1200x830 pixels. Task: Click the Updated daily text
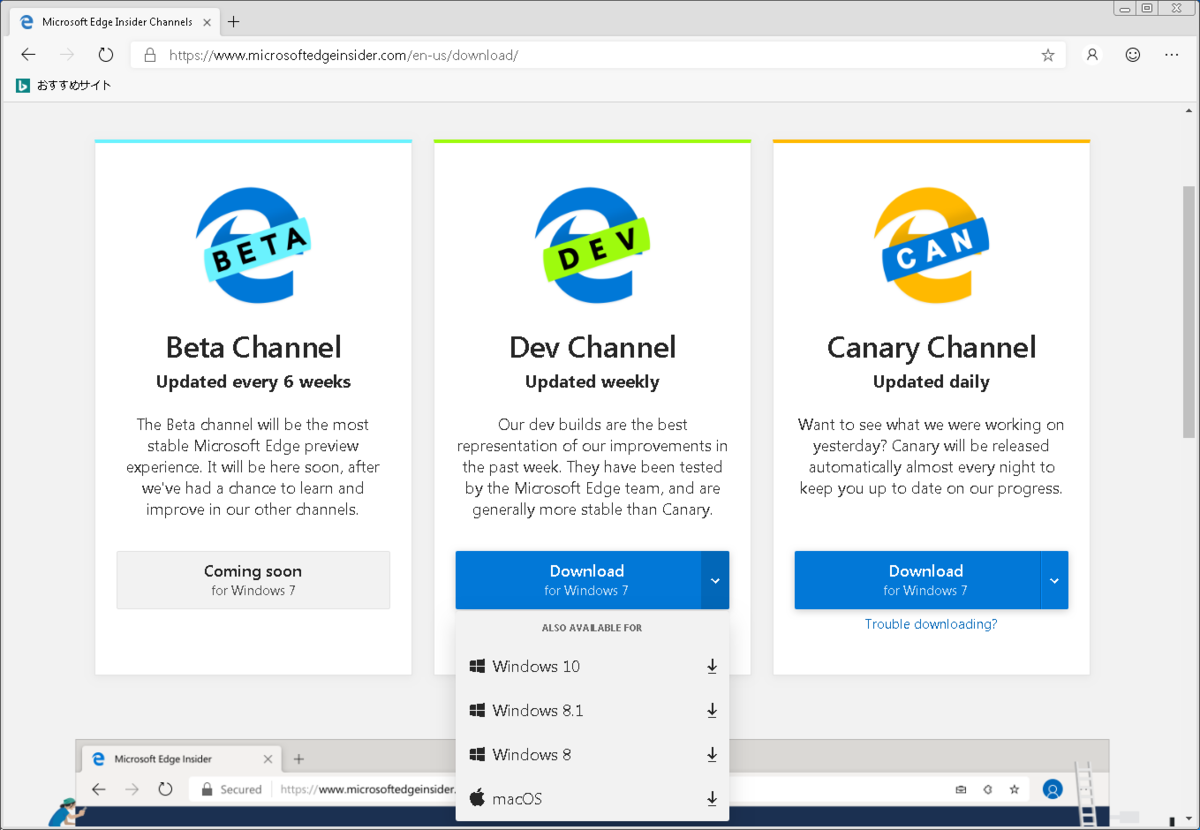tap(931, 381)
